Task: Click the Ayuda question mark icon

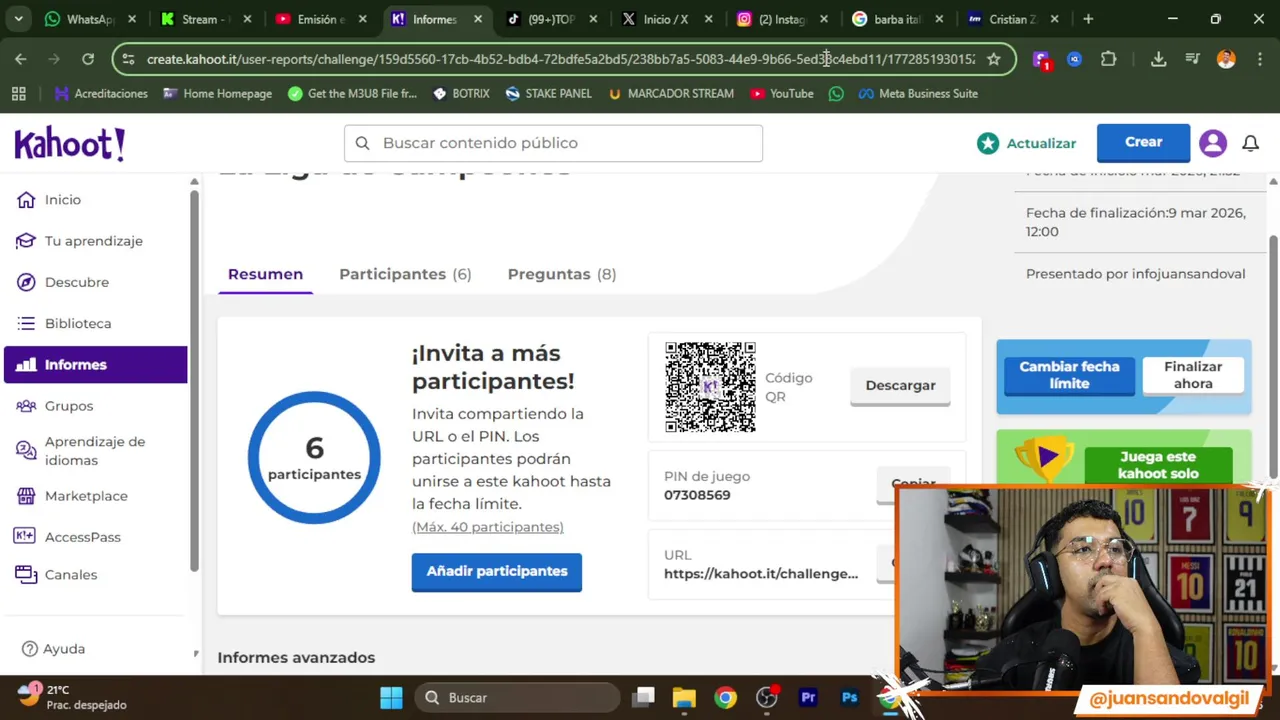Action: point(30,649)
